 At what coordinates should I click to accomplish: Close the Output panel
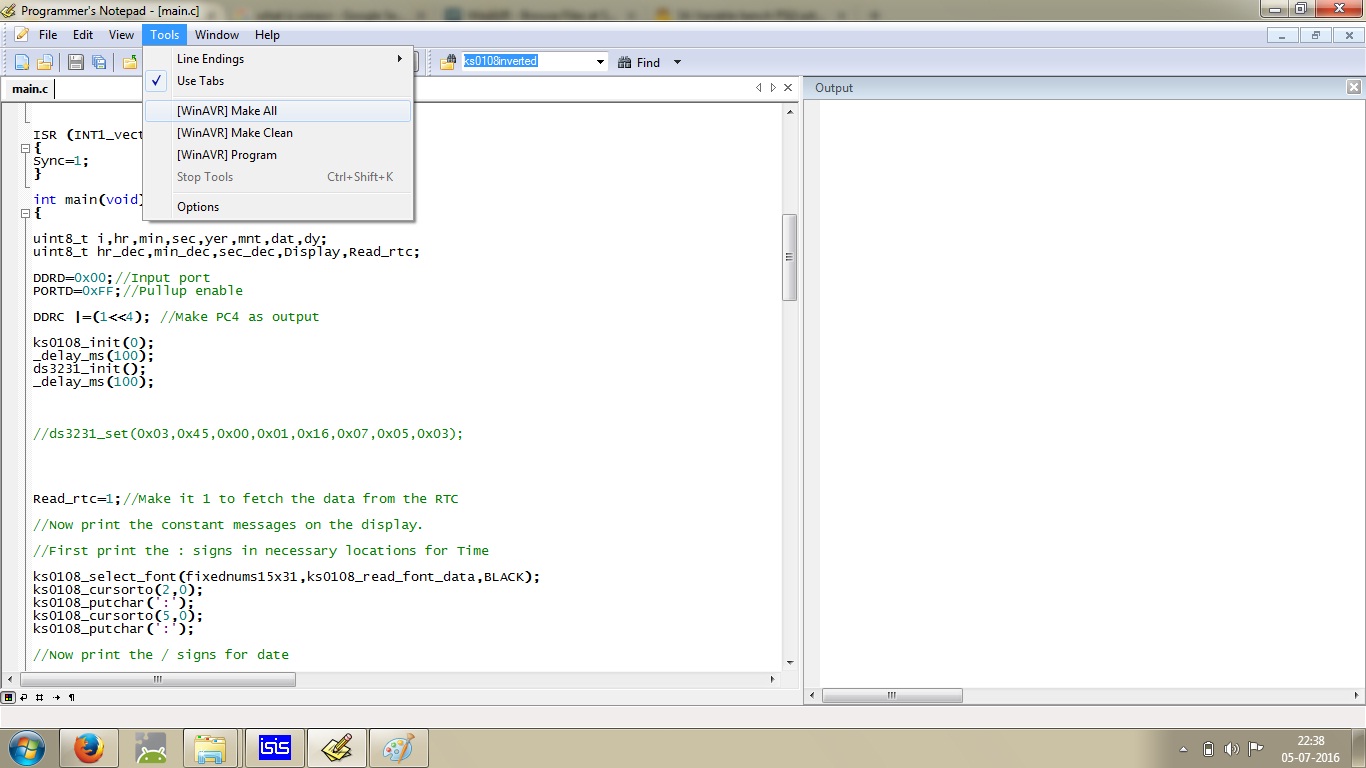click(1354, 88)
